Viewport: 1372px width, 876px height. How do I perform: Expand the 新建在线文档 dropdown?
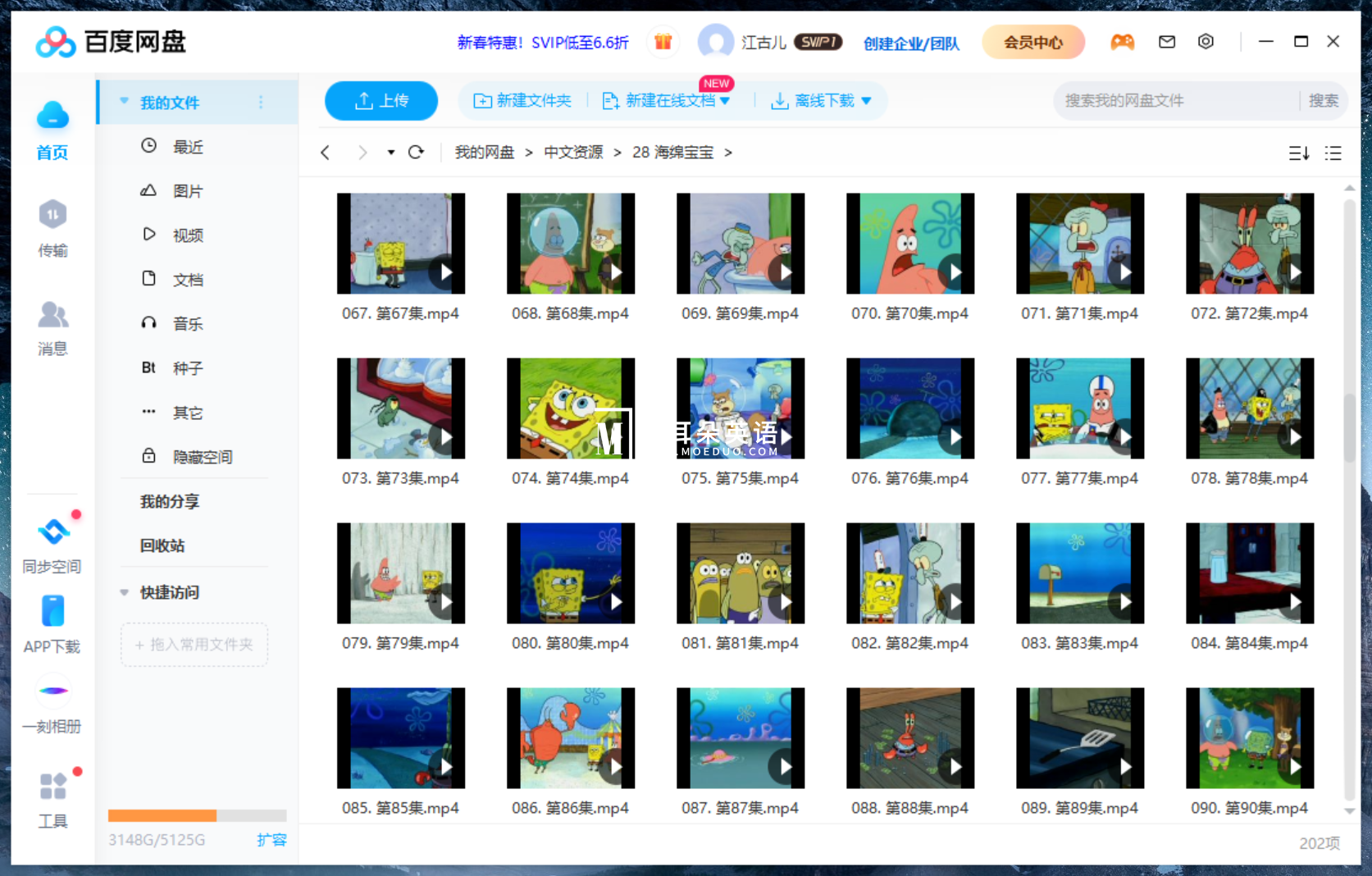coord(725,100)
